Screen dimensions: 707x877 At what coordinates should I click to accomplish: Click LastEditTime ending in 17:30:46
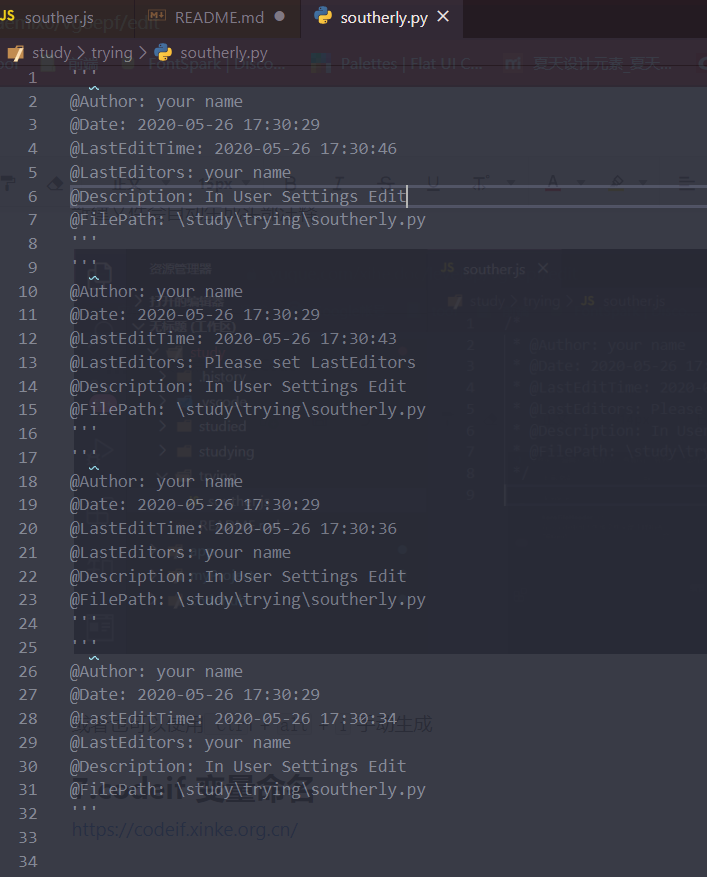(x=233, y=149)
